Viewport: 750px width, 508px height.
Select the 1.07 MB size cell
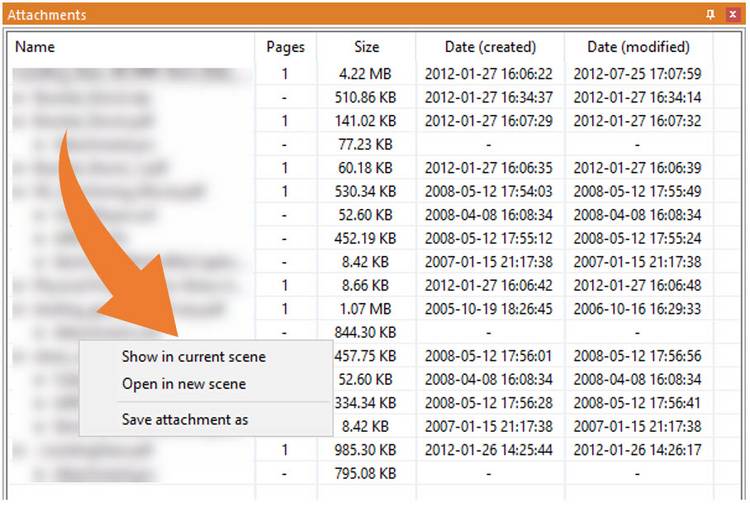365,309
